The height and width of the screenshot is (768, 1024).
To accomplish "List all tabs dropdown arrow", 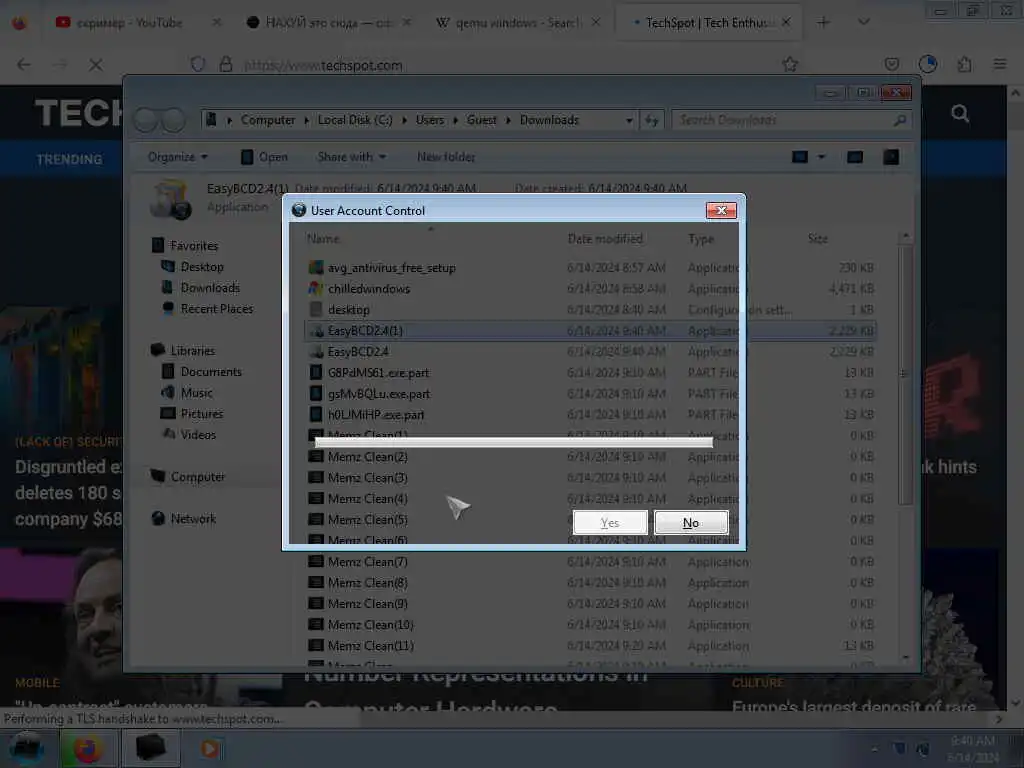I will 863,22.
